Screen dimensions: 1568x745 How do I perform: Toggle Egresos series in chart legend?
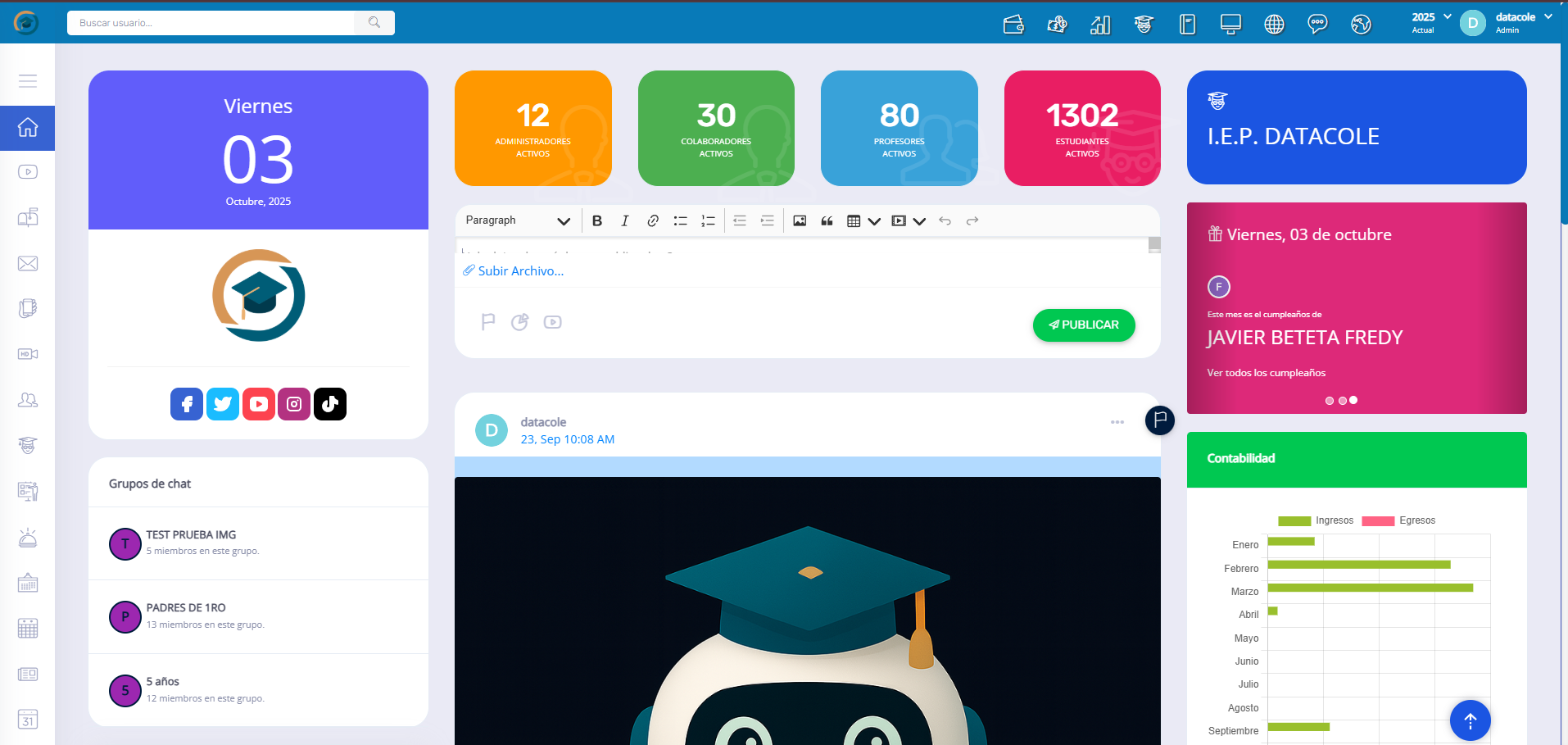tap(1398, 520)
